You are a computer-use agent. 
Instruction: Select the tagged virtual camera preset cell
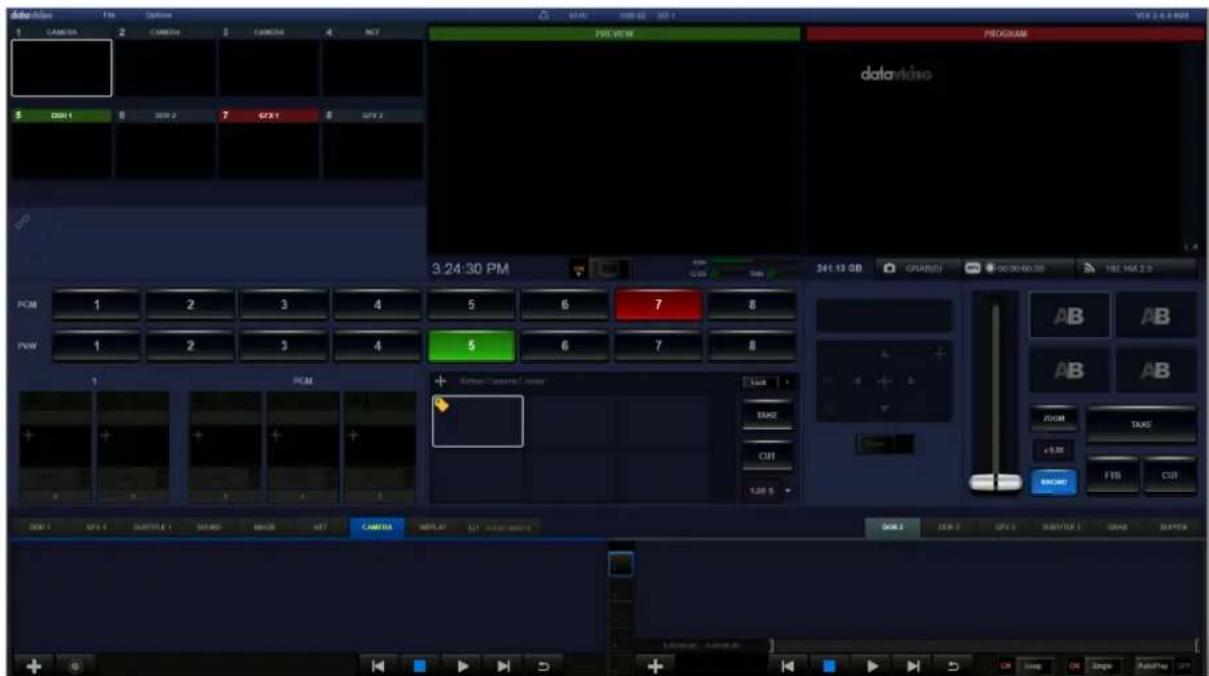(x=477, y=420)
